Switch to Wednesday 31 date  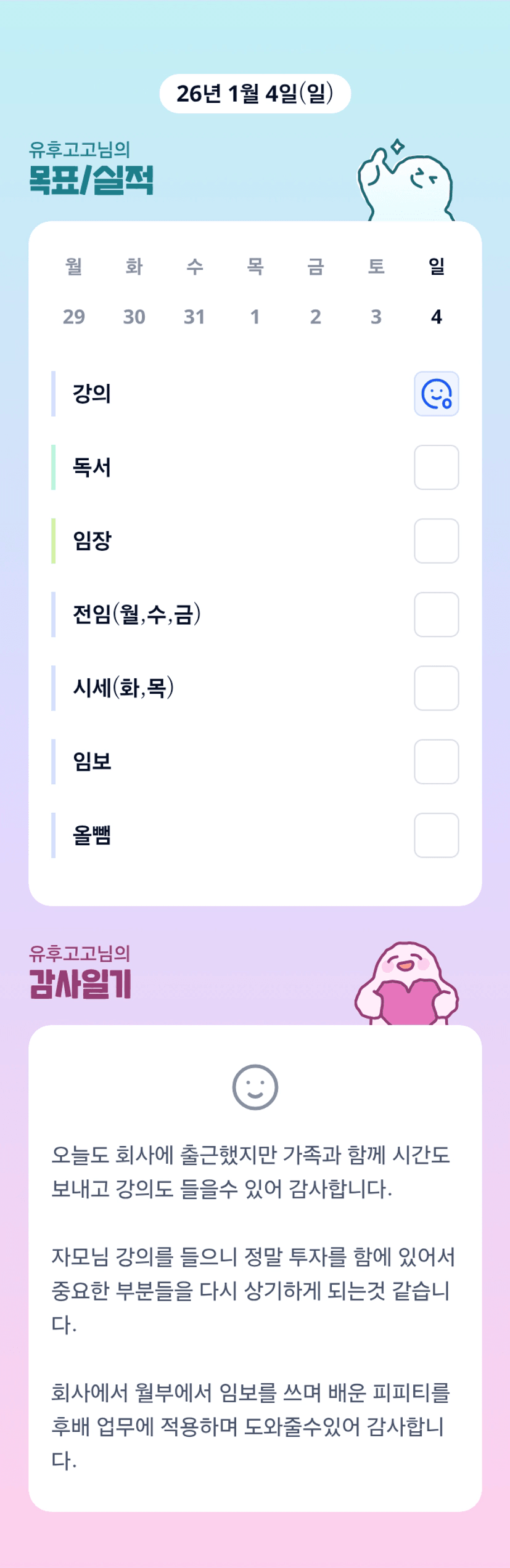[x=194, y=317]
